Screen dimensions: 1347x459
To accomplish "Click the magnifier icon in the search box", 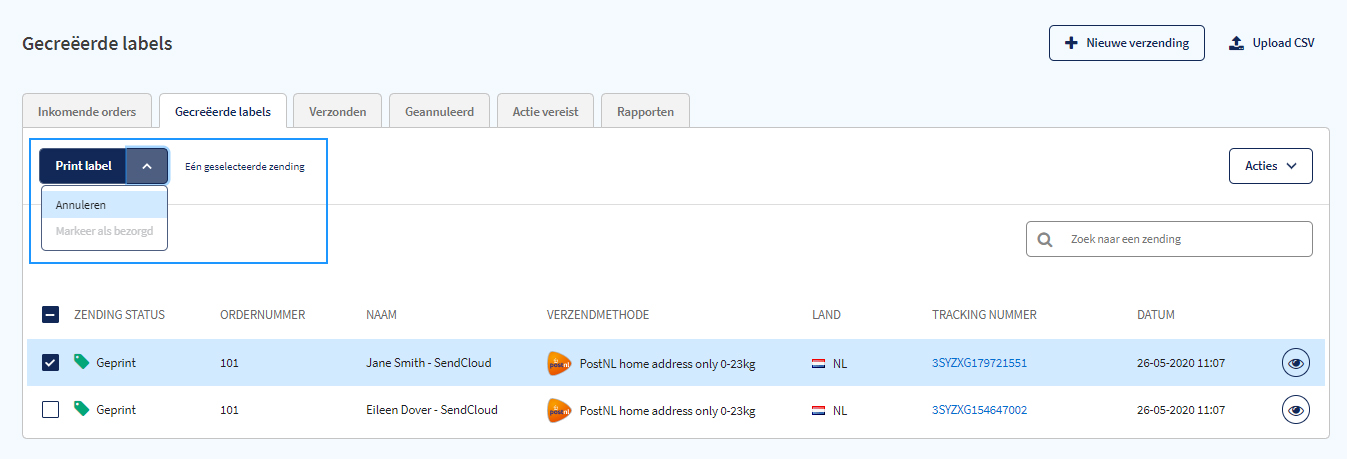I will click(x=1045, y=240).
